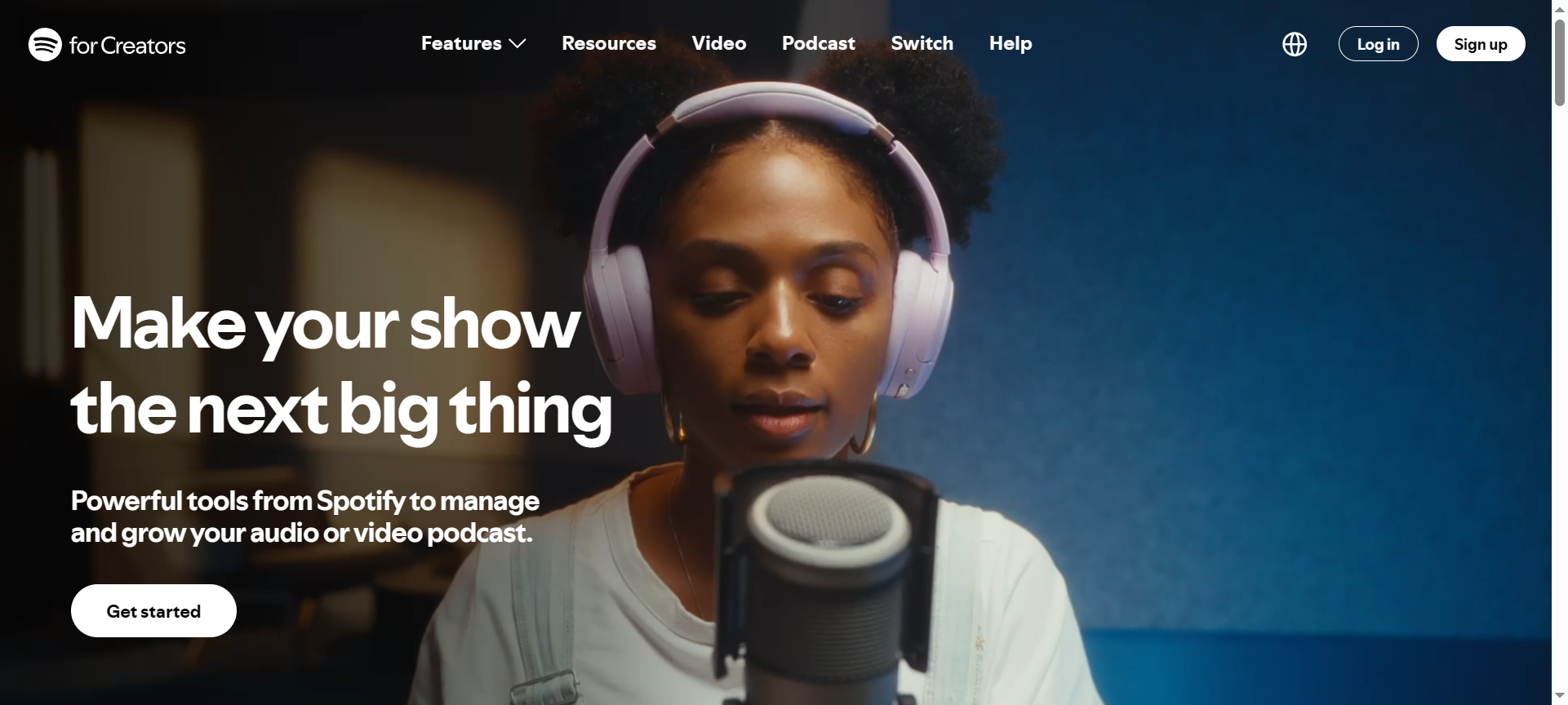
Task: Expand the chevron next to Features
Action: tap(517, 44)
